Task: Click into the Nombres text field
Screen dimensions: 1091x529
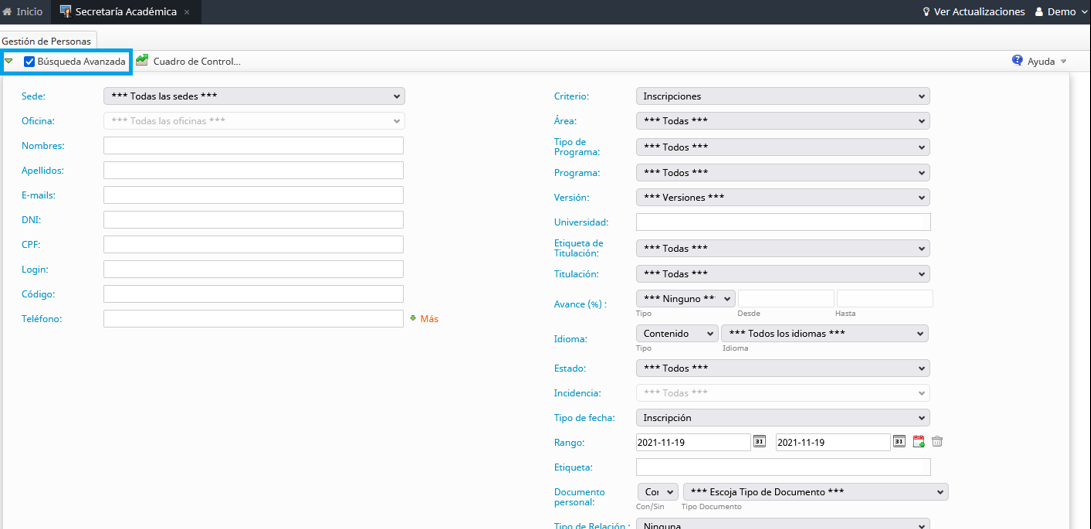Action: (253, 146)
